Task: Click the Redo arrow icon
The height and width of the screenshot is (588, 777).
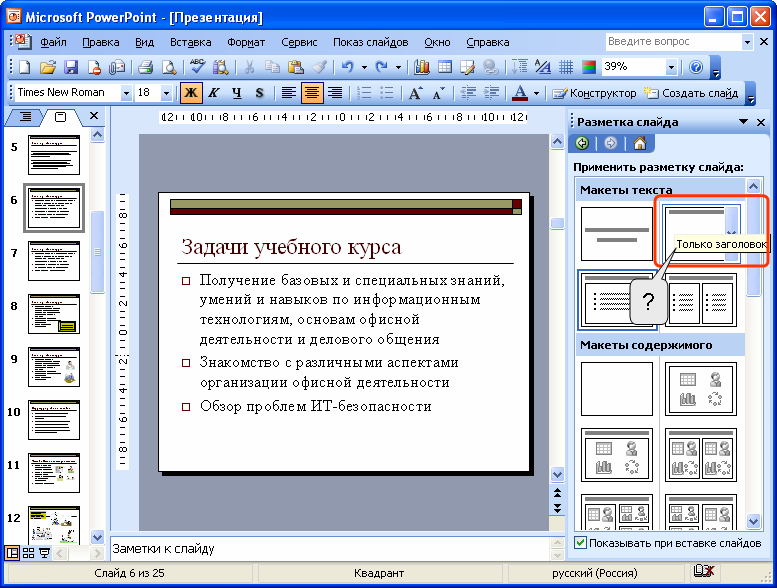Action: [382, 67]
